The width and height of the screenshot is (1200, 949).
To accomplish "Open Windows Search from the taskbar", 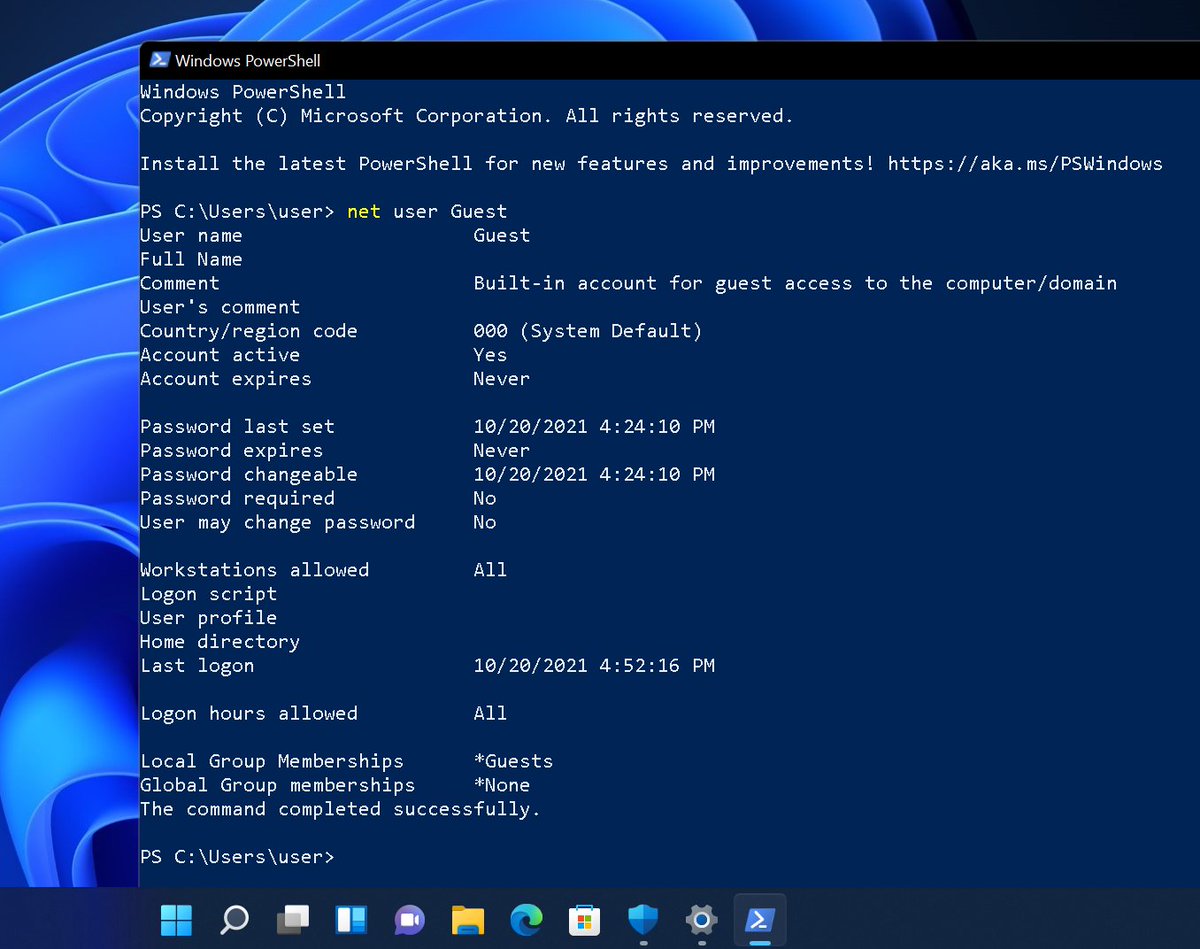I will point(234,920).
